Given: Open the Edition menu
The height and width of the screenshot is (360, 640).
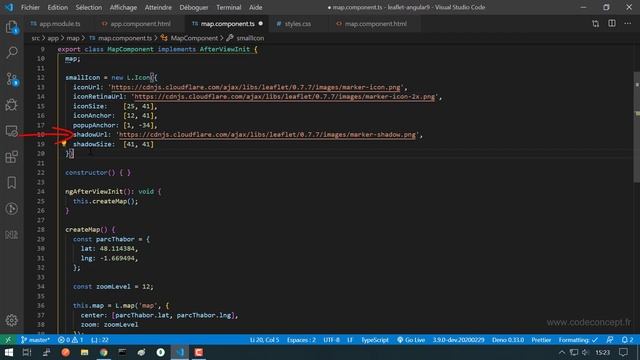Looking at the screenshot, I should 58,7.
